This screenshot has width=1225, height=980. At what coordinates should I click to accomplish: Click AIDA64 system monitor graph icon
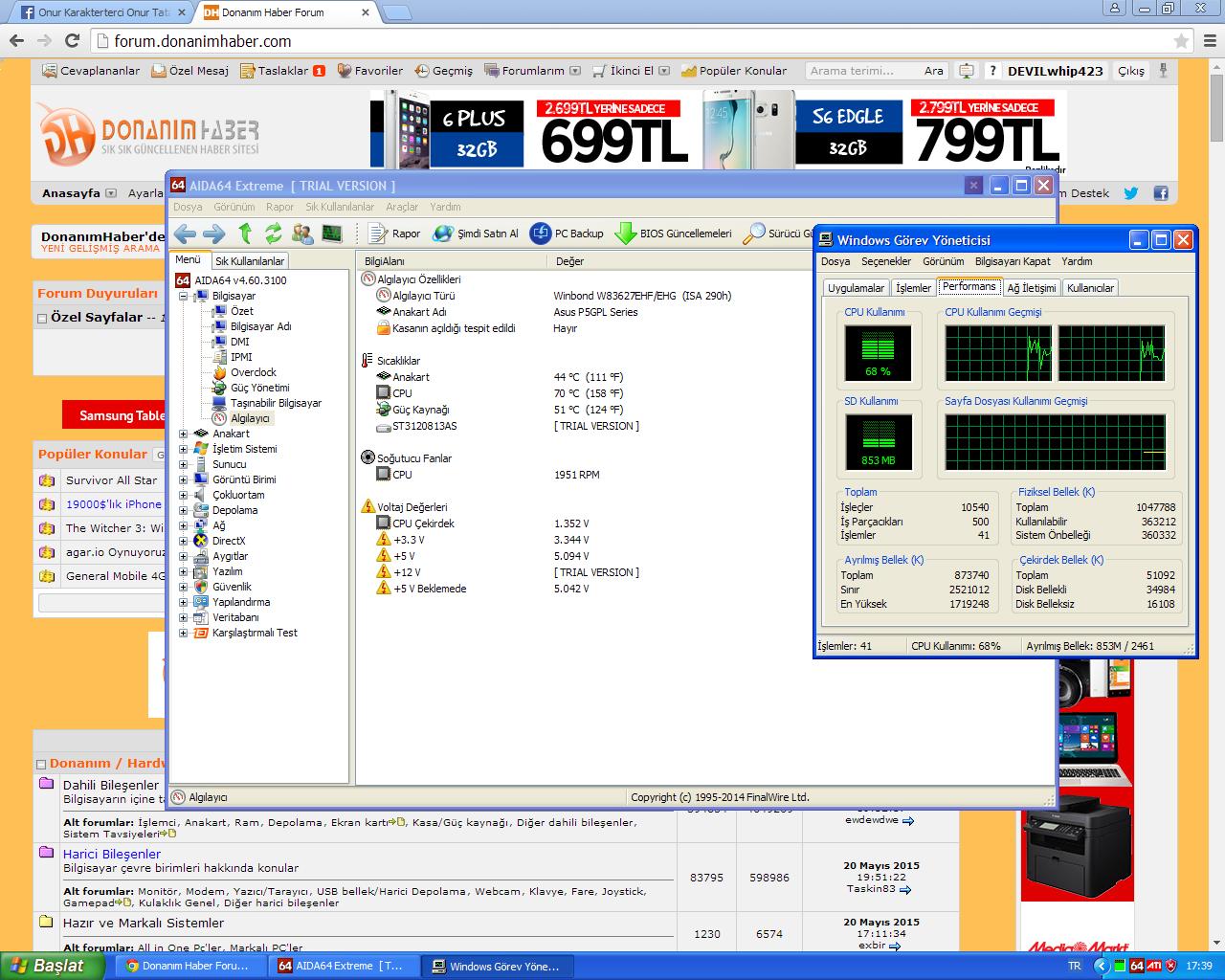pyautogui.click(x=332, y=234)
